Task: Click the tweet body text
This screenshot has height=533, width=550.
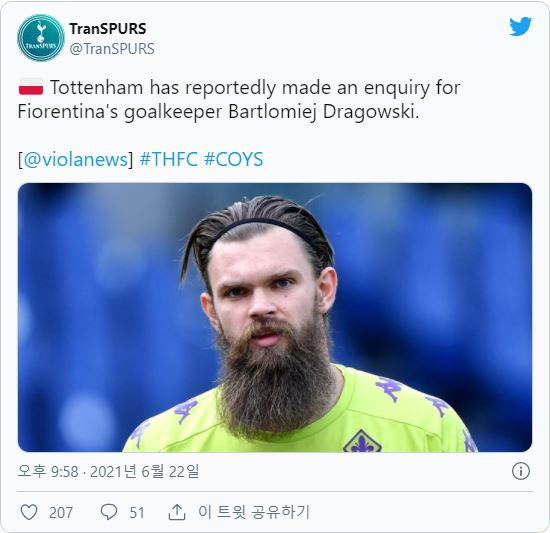Action: (x=239, y=100)
